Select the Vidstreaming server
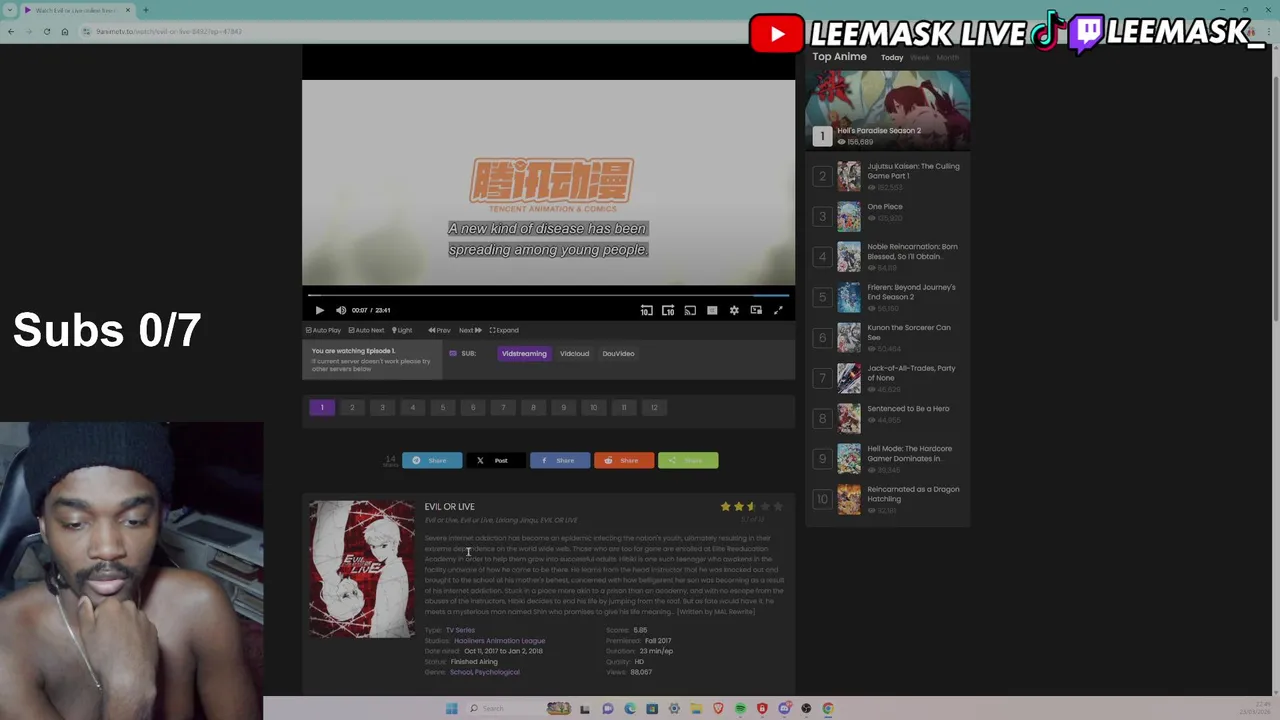This screenshot has width=1280, height=720. click(524, 353)
